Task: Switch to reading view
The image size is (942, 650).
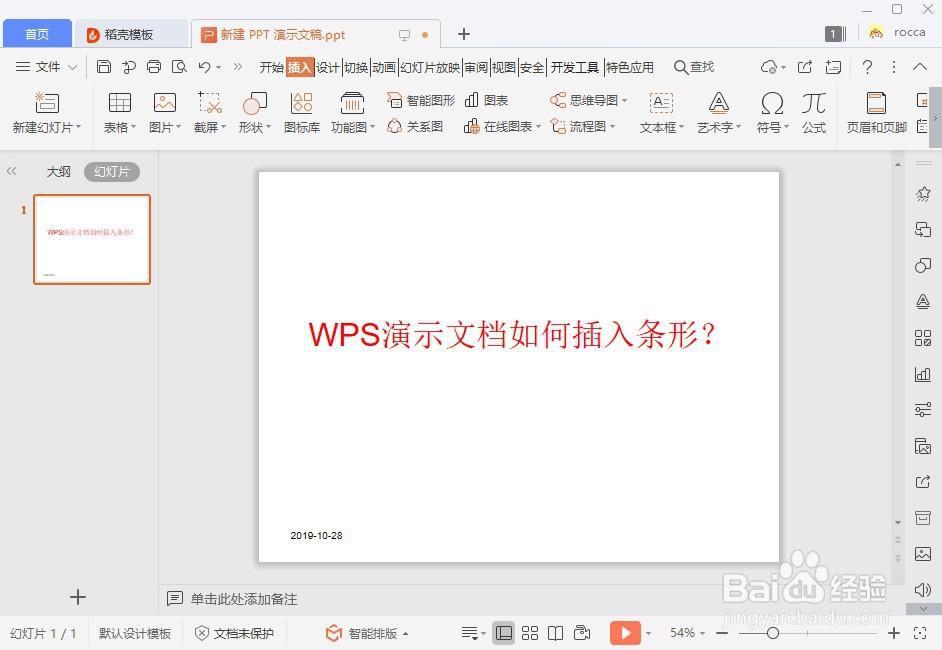Action: [556, 633]
